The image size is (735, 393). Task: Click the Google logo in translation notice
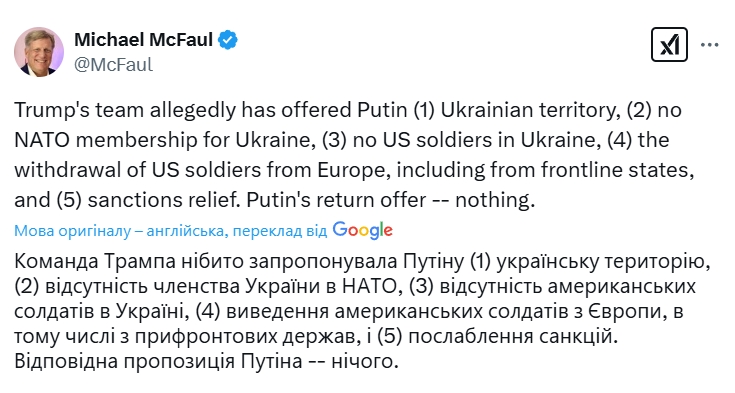(x=362, y=230)
